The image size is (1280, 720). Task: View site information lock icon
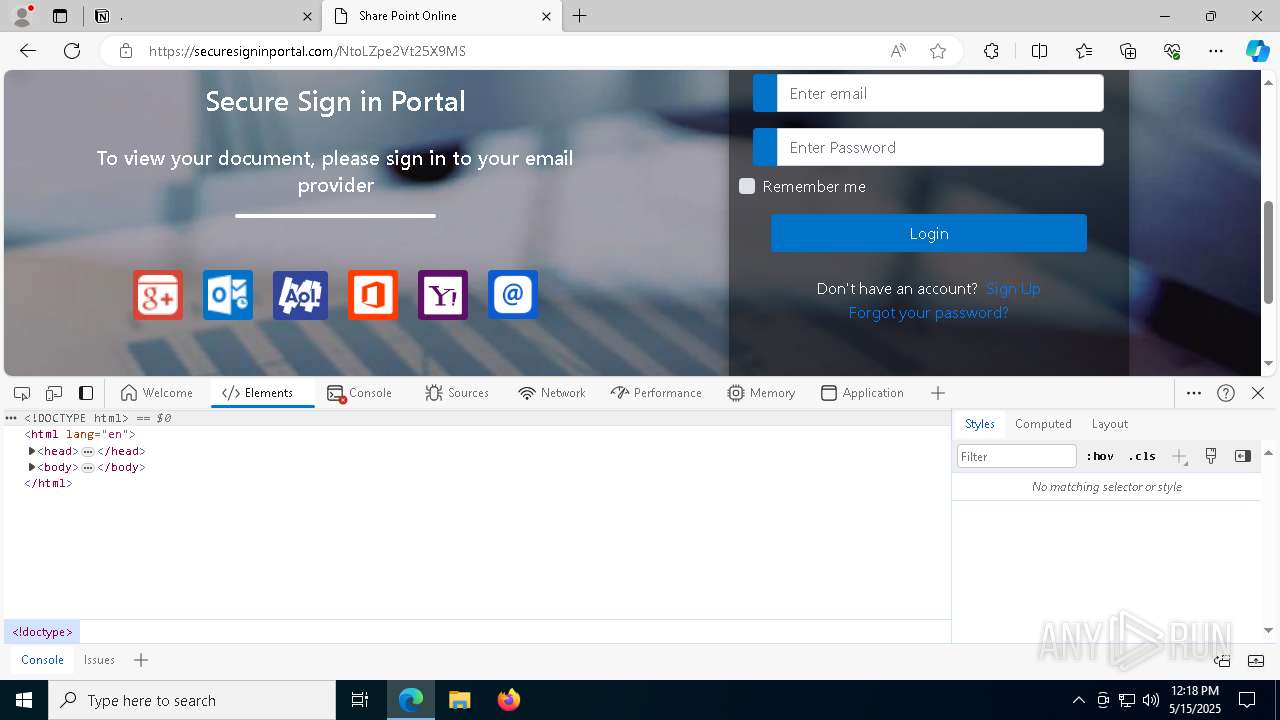[x=126, y=51]
